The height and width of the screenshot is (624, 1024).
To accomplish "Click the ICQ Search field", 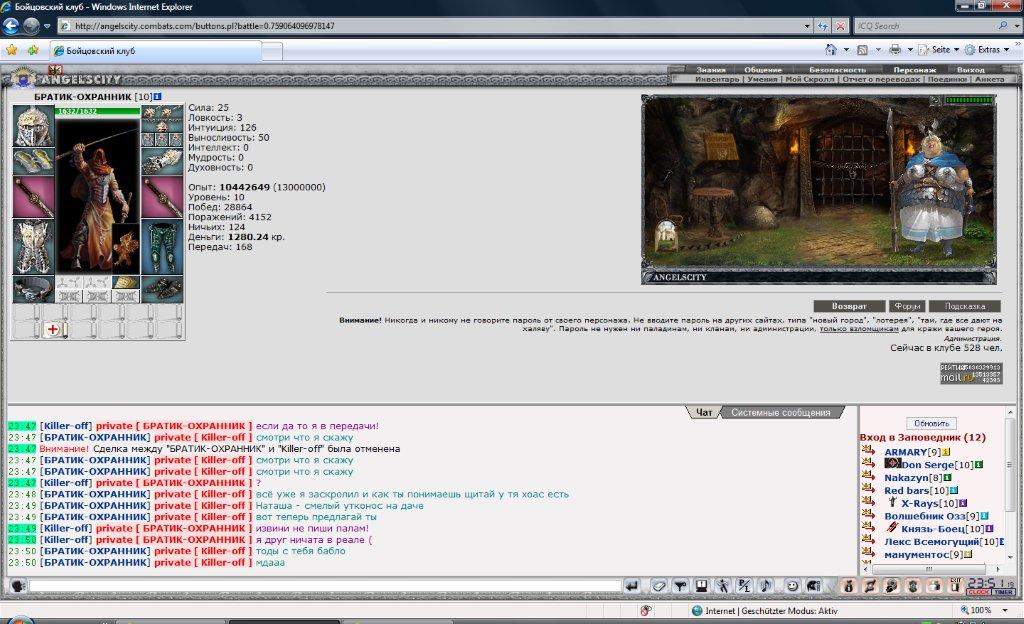I will point(925,26).
